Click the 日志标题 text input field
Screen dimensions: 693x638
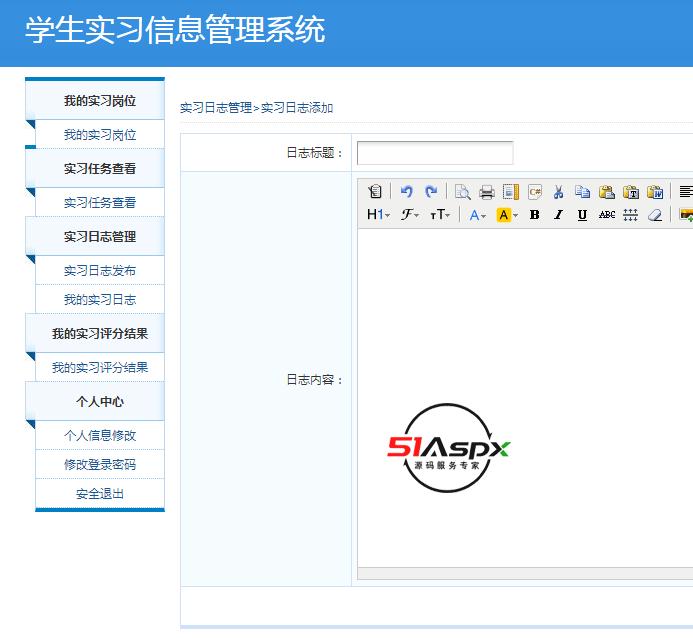coord(435,153)
